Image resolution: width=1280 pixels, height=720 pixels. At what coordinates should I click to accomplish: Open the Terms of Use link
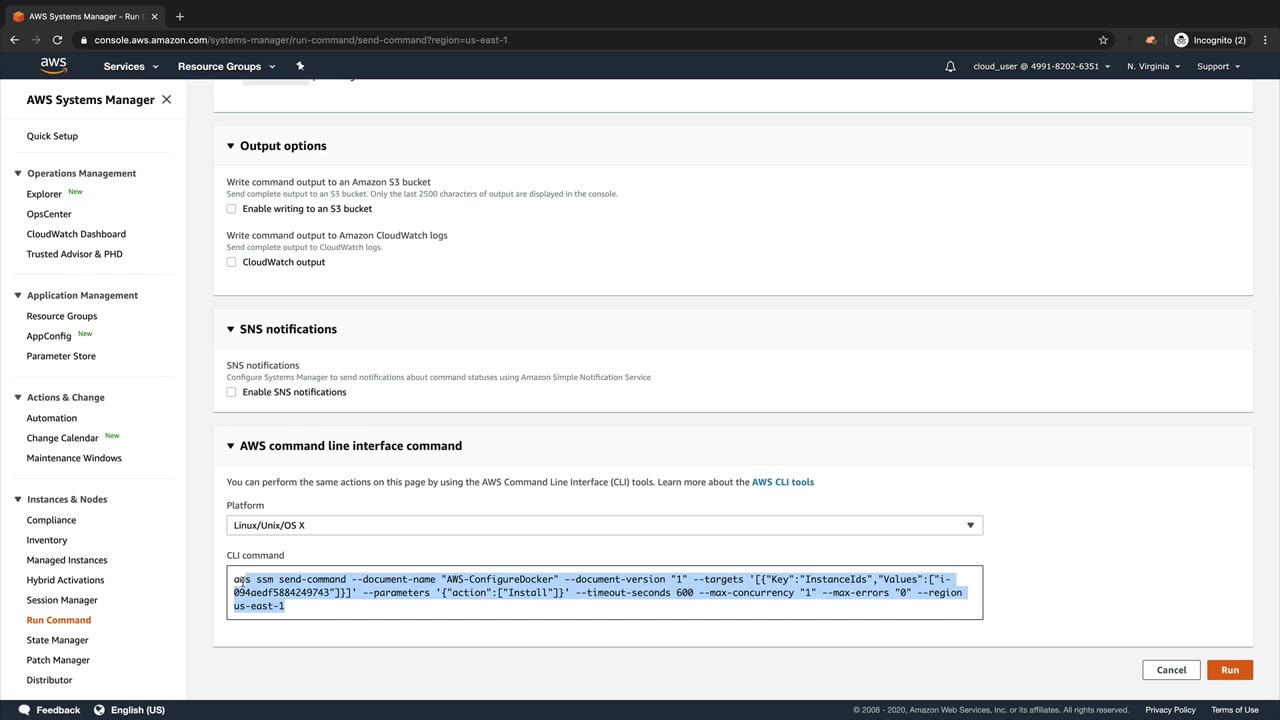[1235, 710]
